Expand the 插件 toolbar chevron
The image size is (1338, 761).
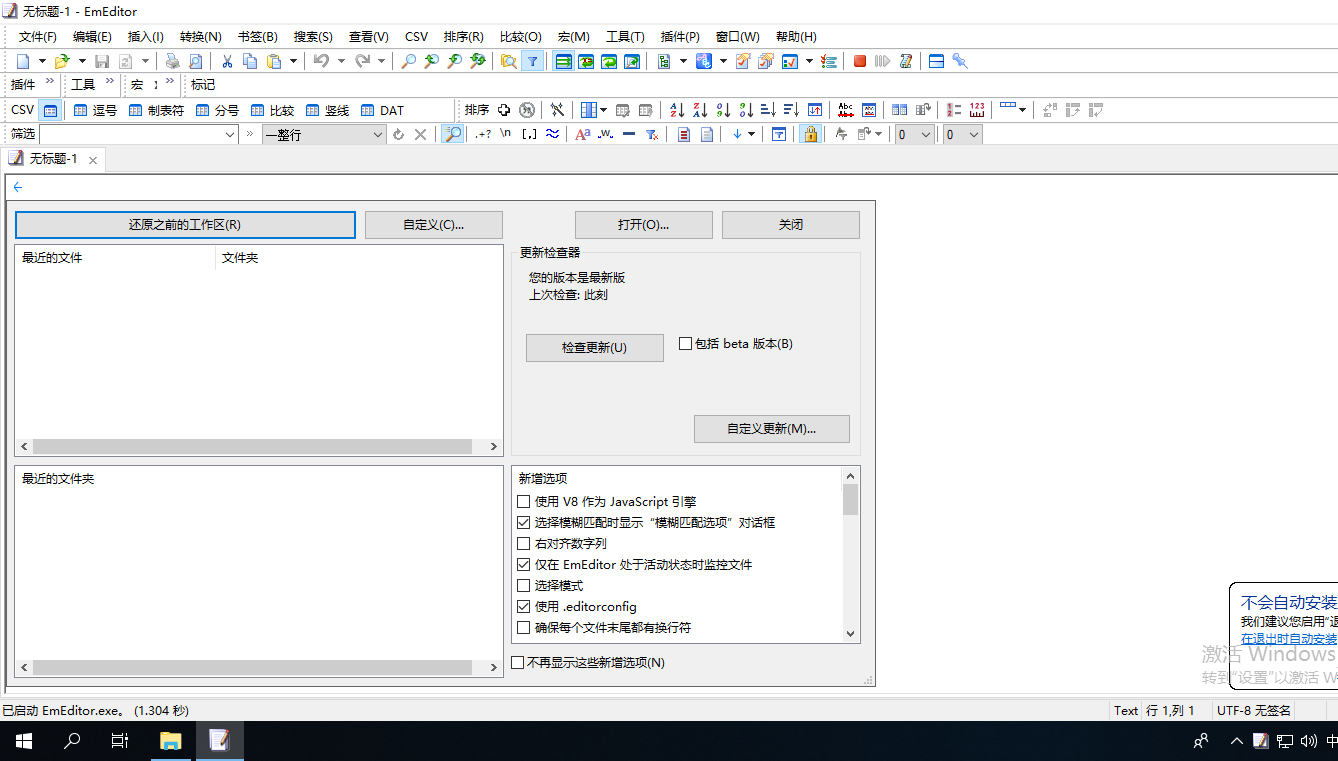[51, 83]
